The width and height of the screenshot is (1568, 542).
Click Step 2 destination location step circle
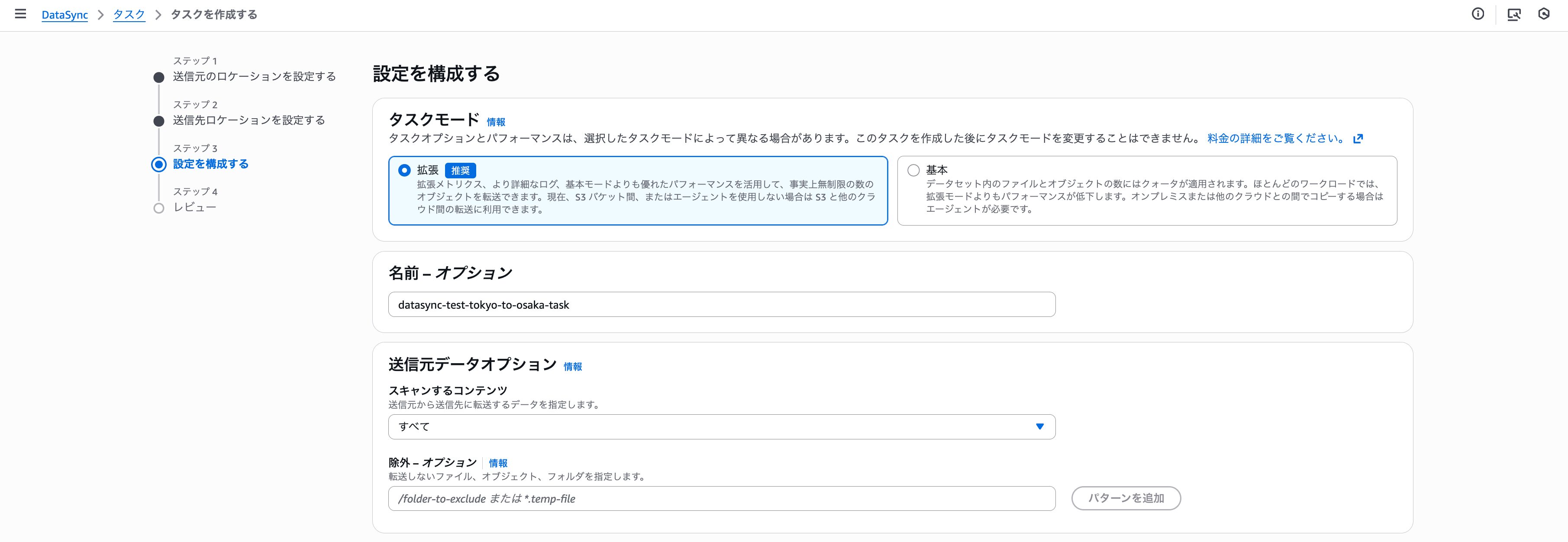click(x=159, y=121)
